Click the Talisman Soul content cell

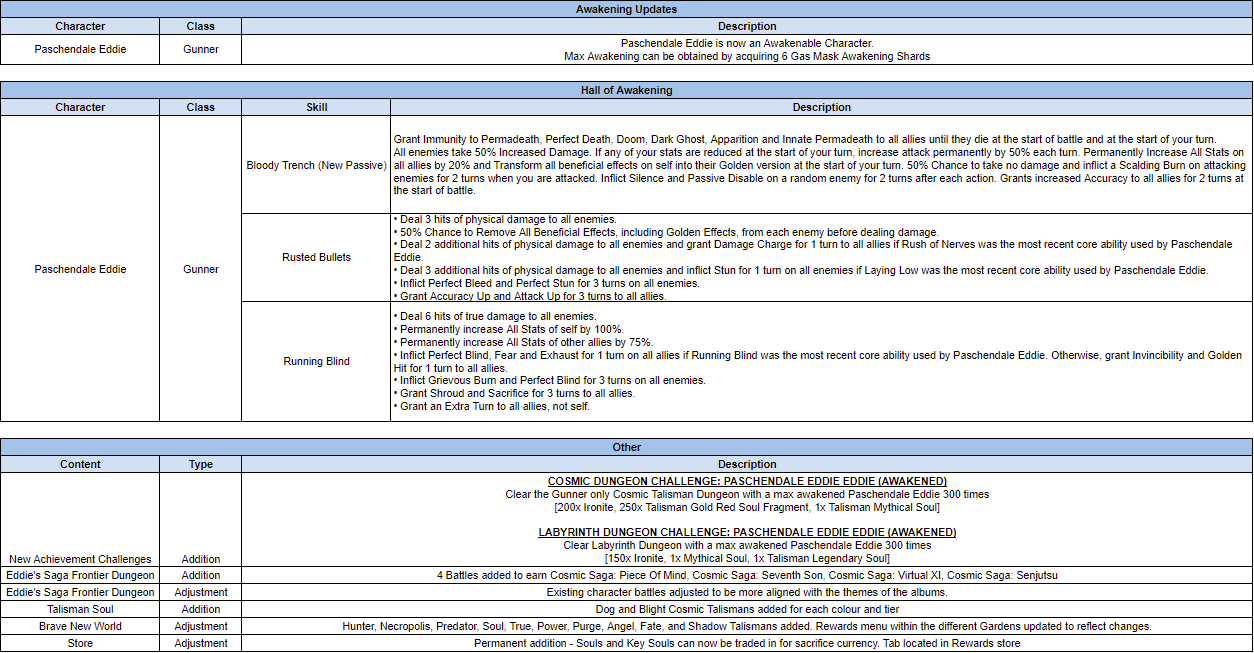point(80,609)
